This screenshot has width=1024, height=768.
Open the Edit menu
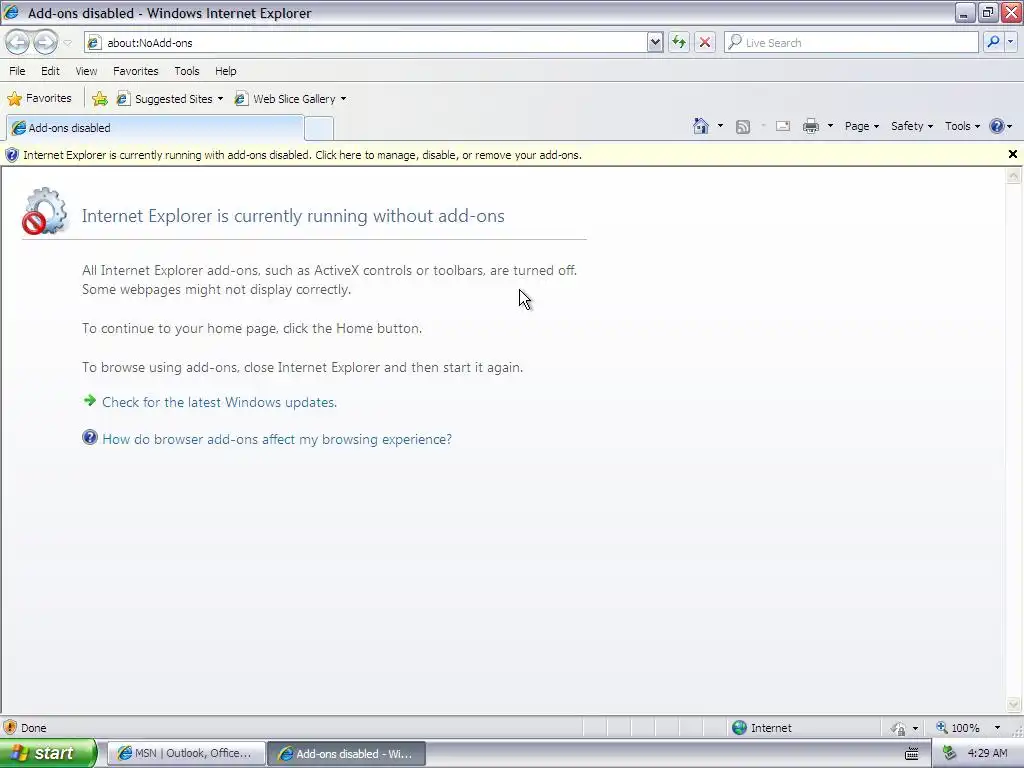click(x=50, y=71)
